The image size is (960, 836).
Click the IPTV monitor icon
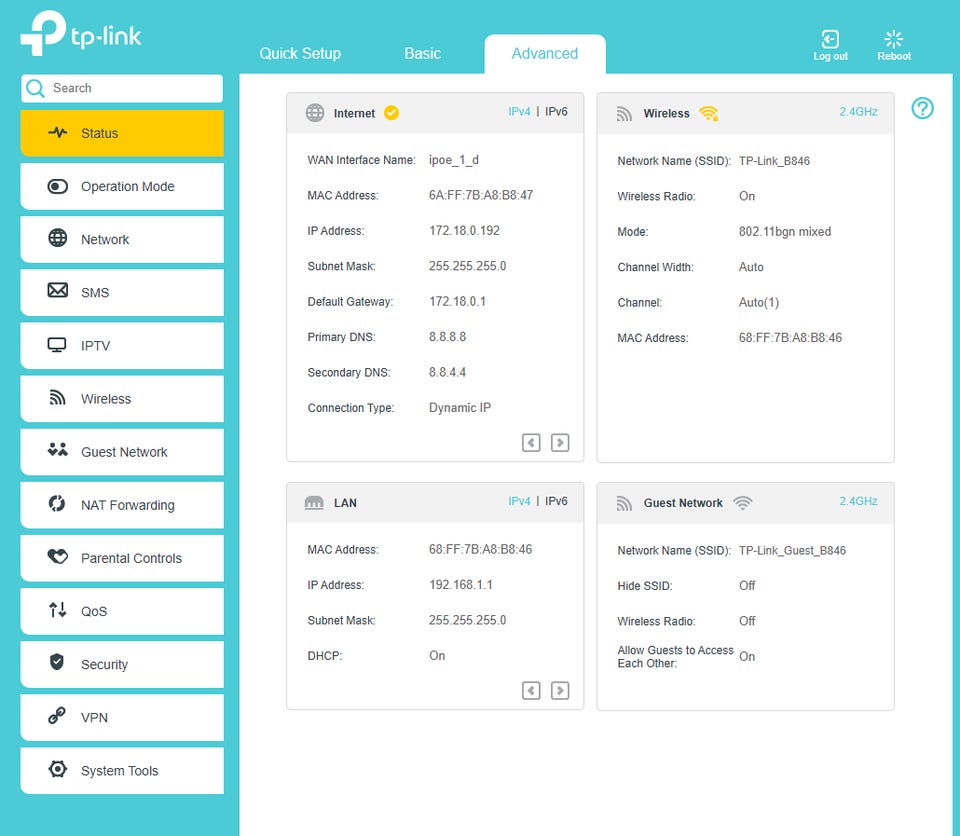tap(57, 345)
